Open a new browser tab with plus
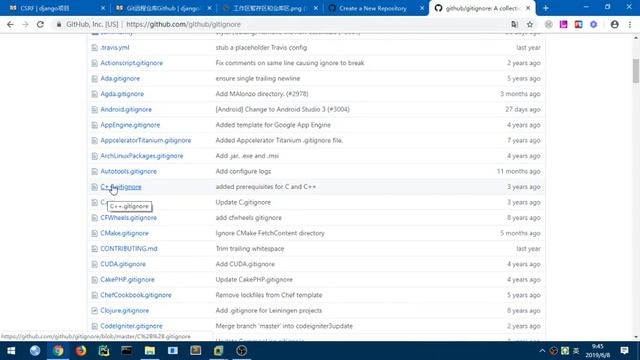The width and height of the screenshot is (640, 360). point(546,8)
